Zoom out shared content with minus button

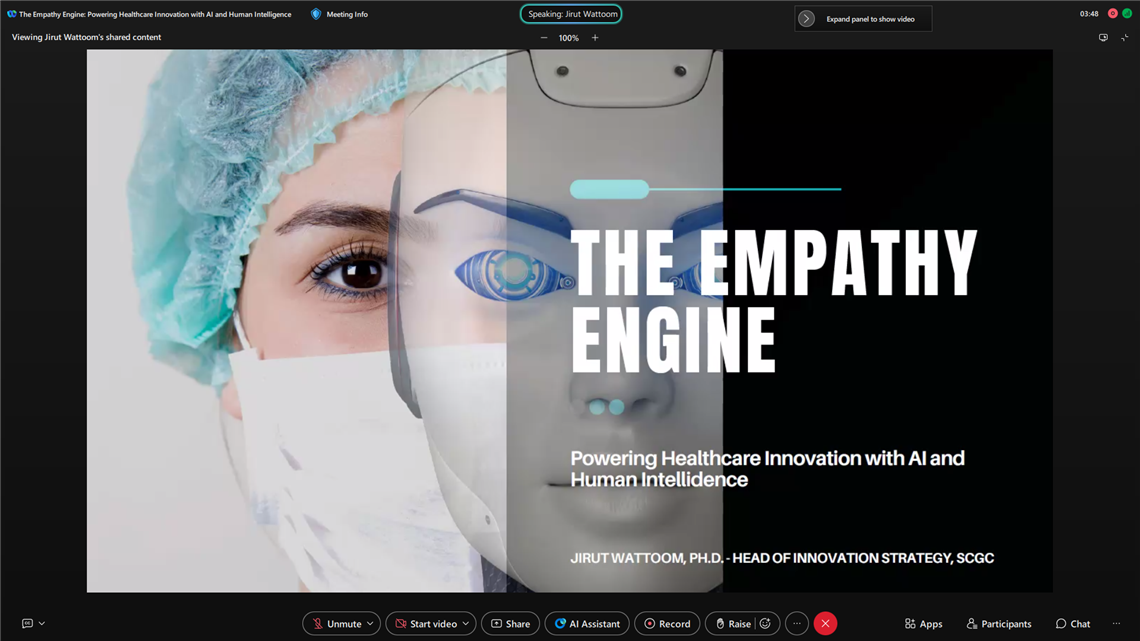coord(544,38)
